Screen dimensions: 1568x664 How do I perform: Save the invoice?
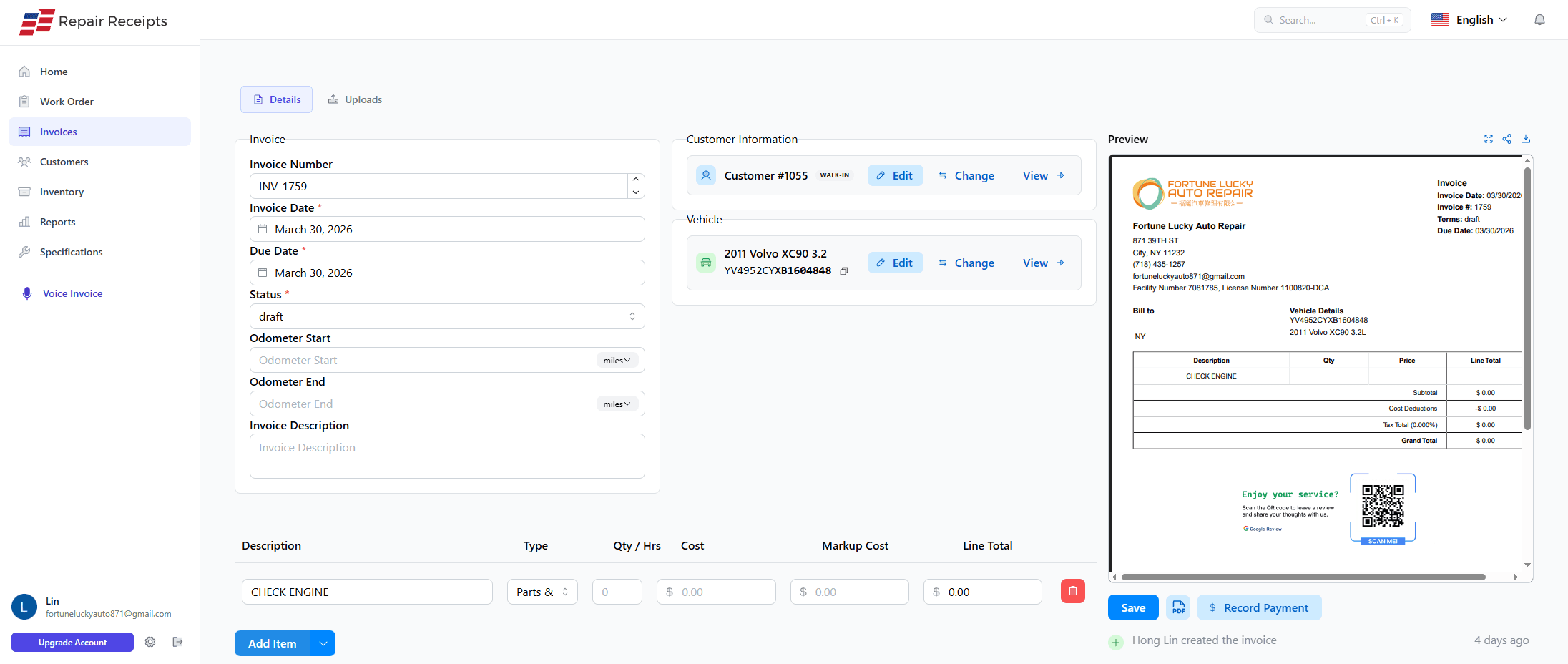[x=1132, y=607]
